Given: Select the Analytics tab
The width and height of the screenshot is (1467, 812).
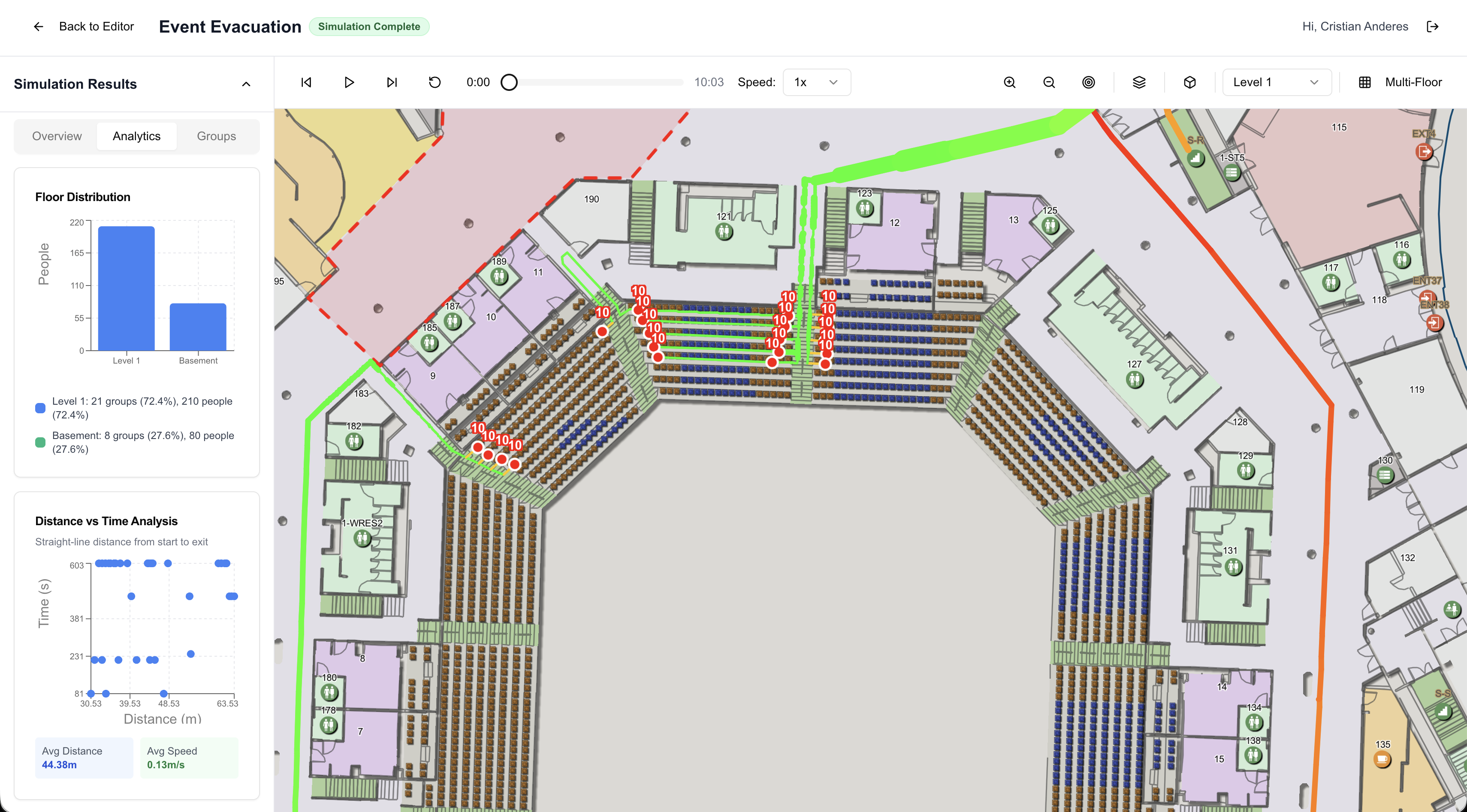Looking at the screenshot, I should (137, 136).
